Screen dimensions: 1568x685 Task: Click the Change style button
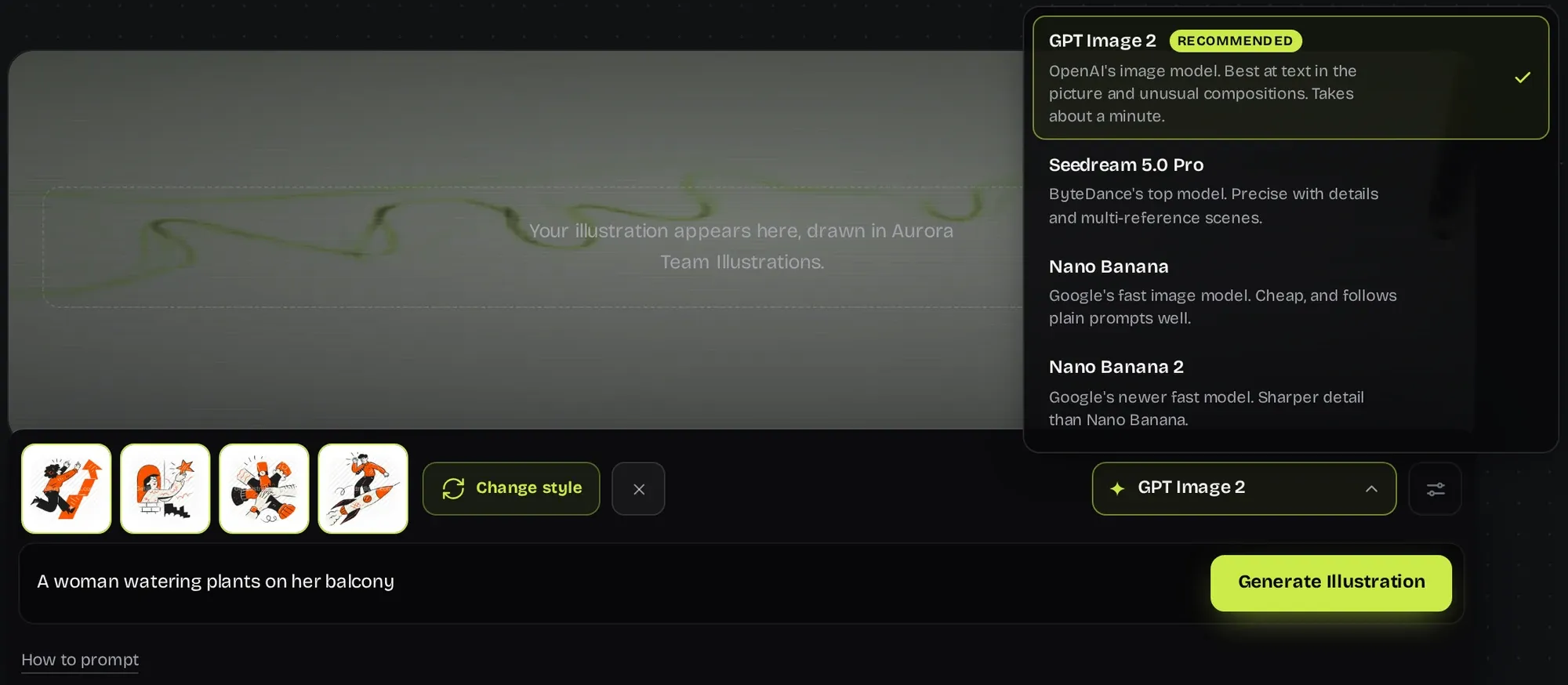tap(511, 488)
